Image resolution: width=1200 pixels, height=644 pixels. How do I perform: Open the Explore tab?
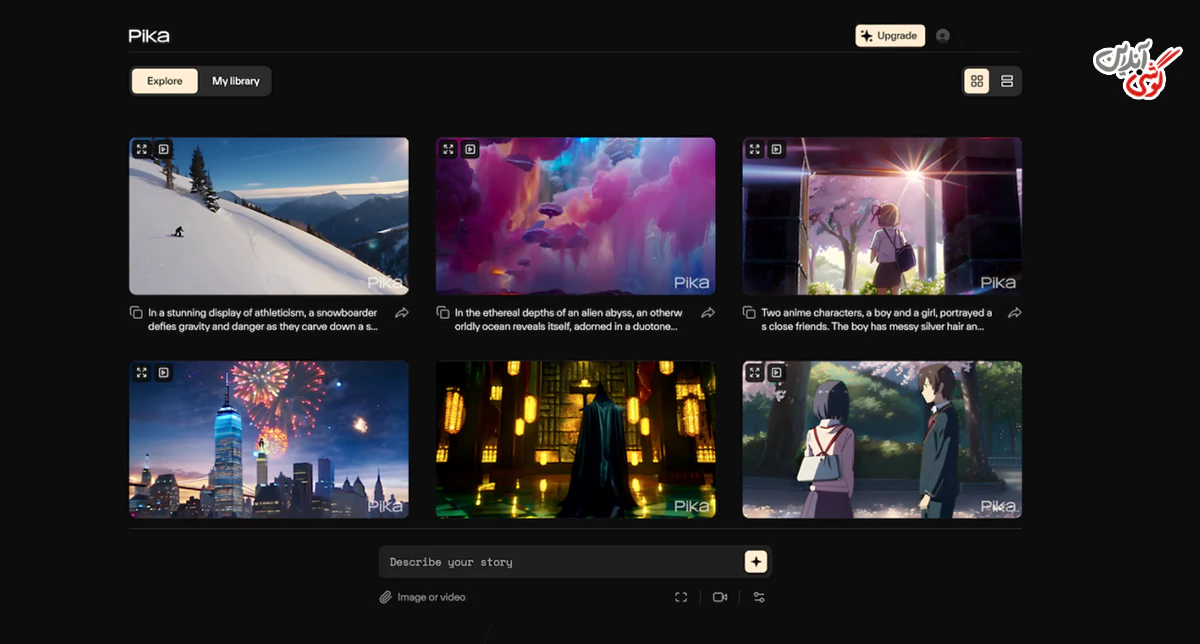[x=165, y=81]
